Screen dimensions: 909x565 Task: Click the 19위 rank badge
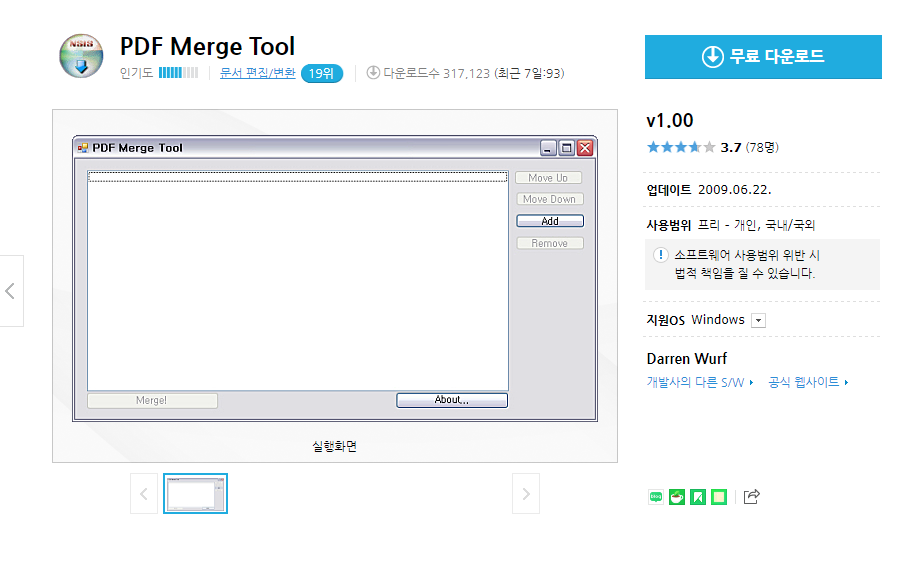pyautogui.click(x=322, y=74)
